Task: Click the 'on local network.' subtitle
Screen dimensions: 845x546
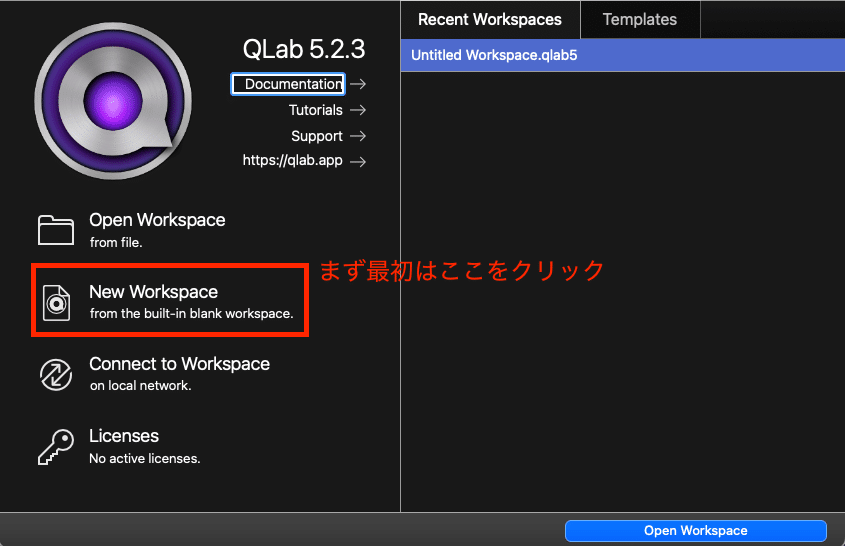Action: 141,386
